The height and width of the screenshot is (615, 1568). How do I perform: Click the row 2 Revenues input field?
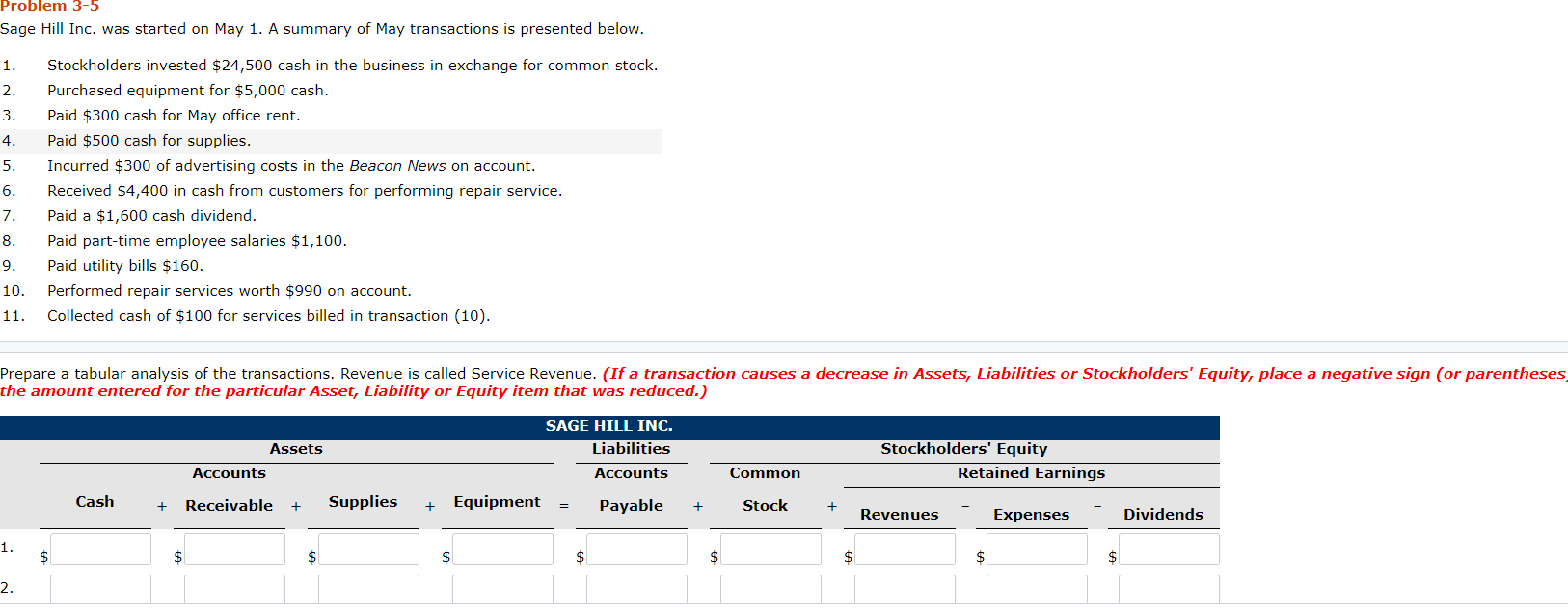[x=906, y=590]
